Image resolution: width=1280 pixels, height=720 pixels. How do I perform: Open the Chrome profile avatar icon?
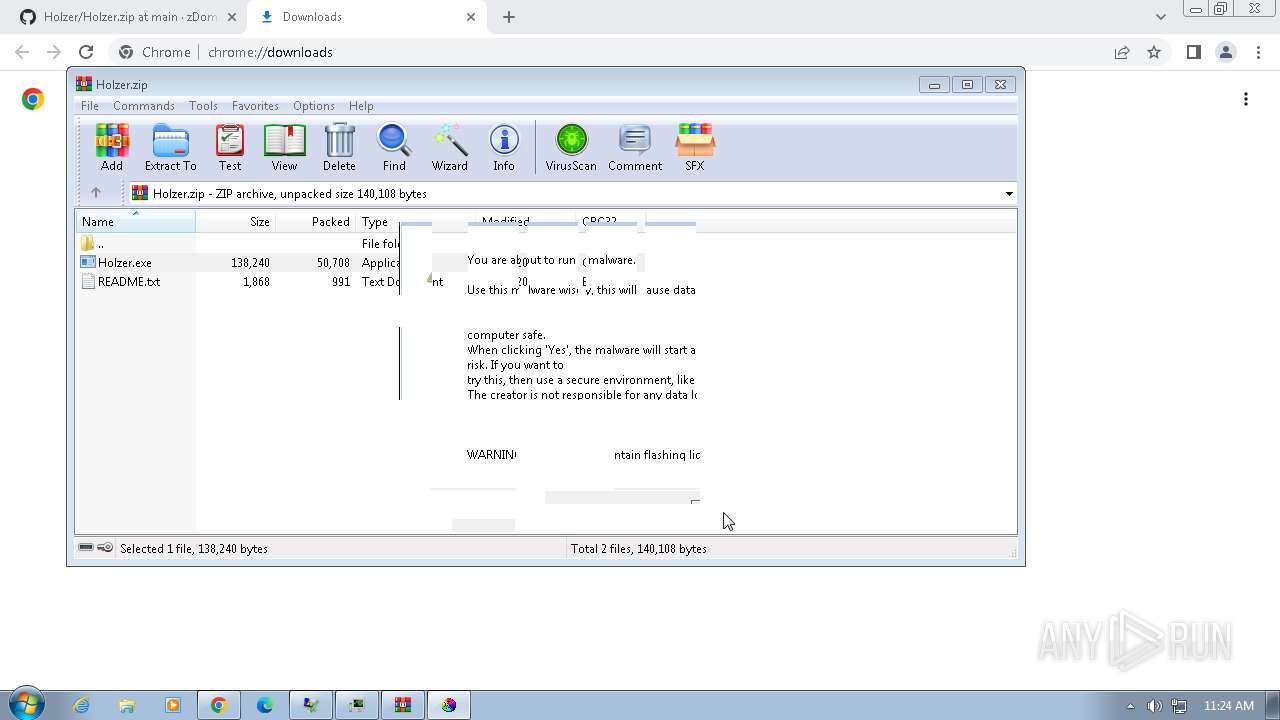click(1226, 52)
